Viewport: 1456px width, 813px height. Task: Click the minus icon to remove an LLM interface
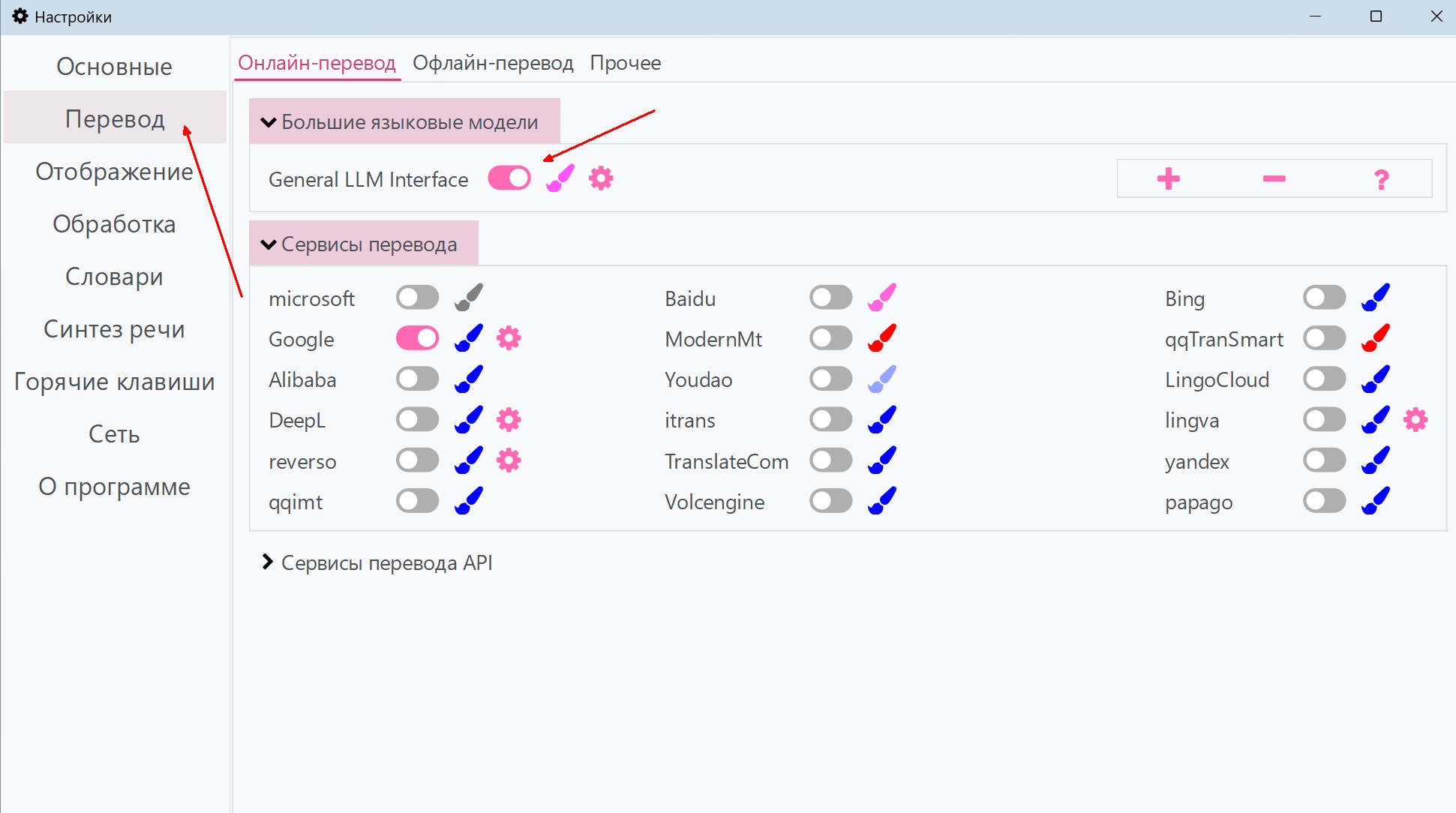coord(1274,178)
